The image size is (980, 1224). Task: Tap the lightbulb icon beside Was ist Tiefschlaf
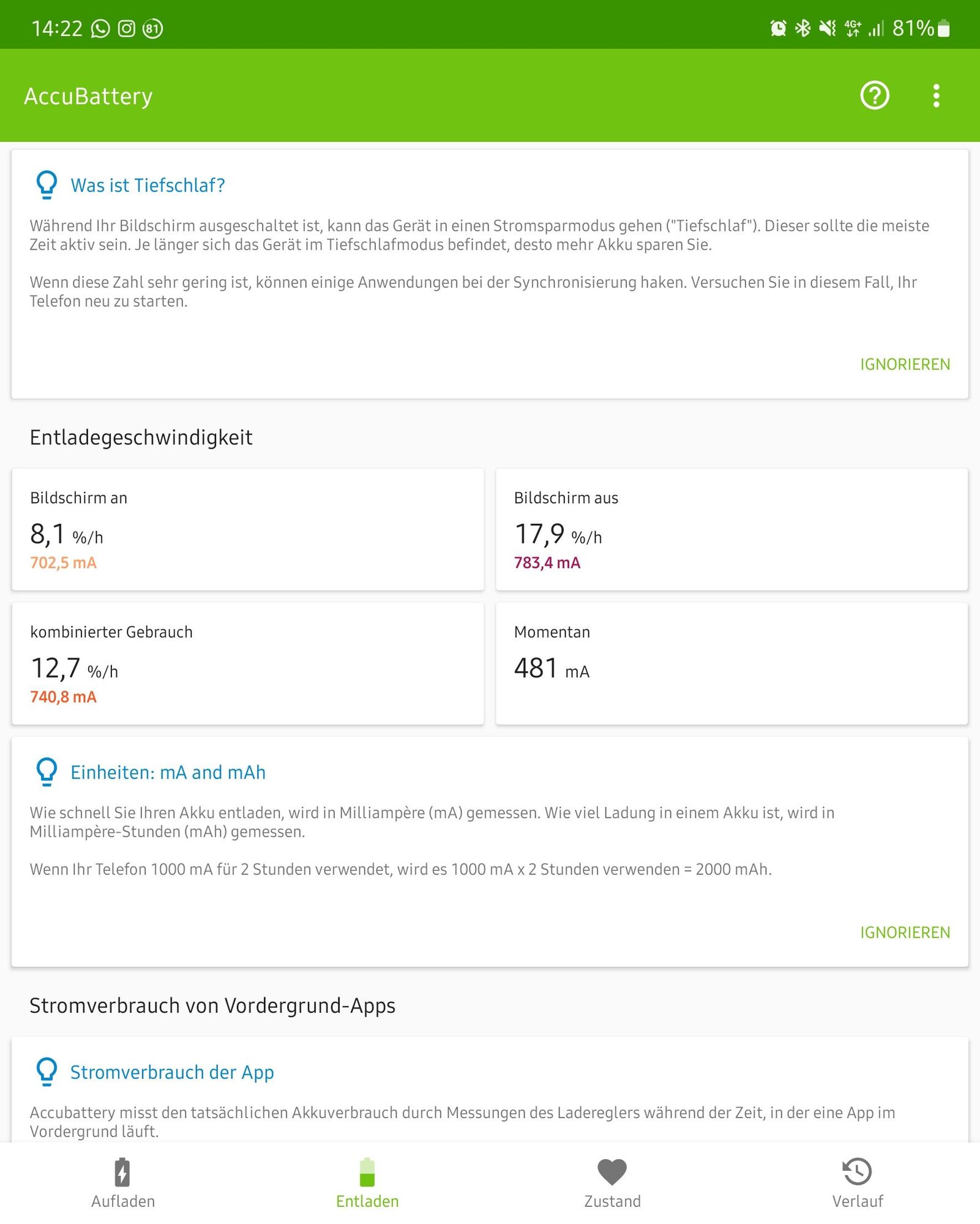point(47,185)
